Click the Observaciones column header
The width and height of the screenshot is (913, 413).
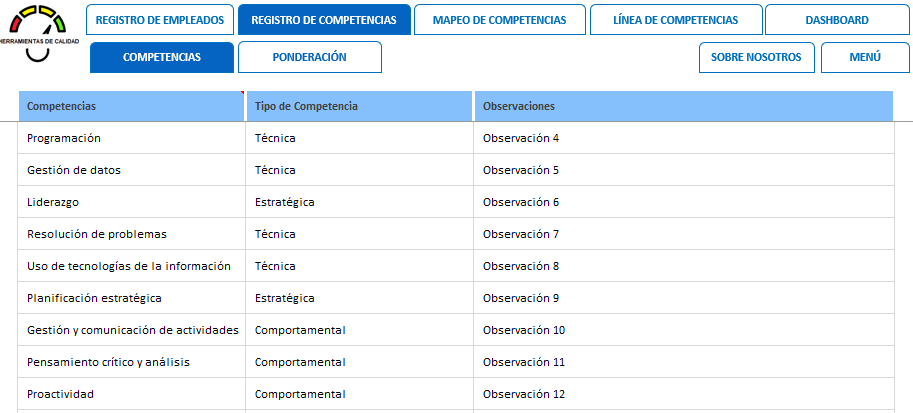683,106
